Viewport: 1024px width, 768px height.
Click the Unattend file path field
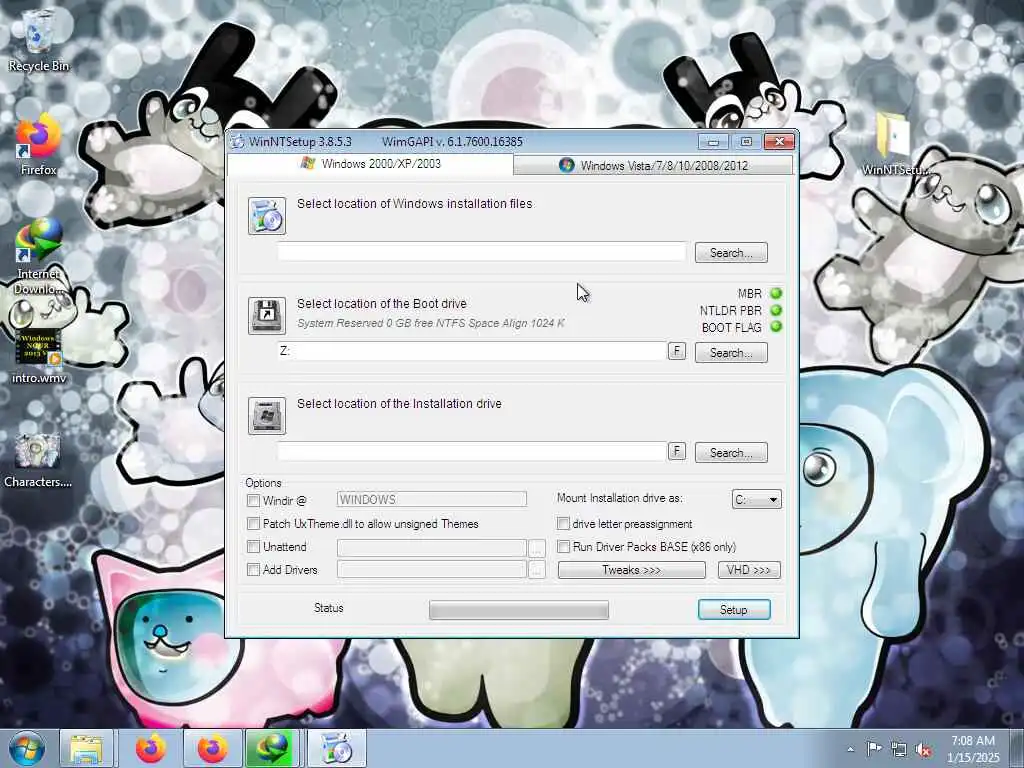(432, 547)
